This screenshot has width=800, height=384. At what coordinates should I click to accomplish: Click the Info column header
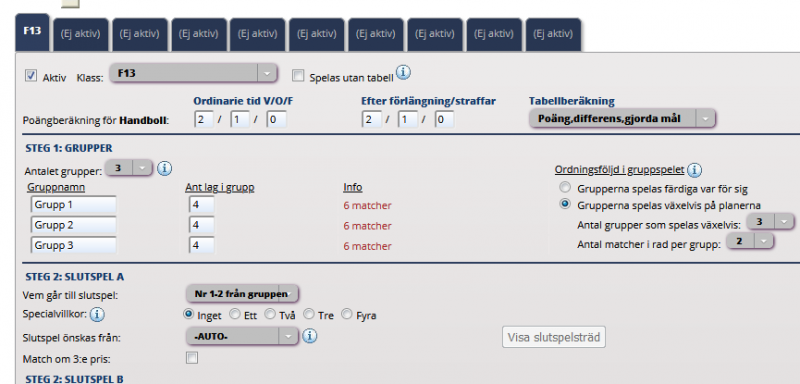pyautogui.click(x=353, y=188)
